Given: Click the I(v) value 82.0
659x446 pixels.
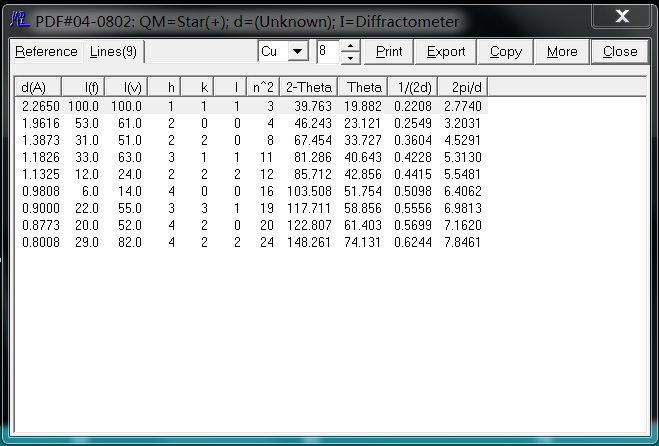Looking at the screenshot, I should (130, 243).
